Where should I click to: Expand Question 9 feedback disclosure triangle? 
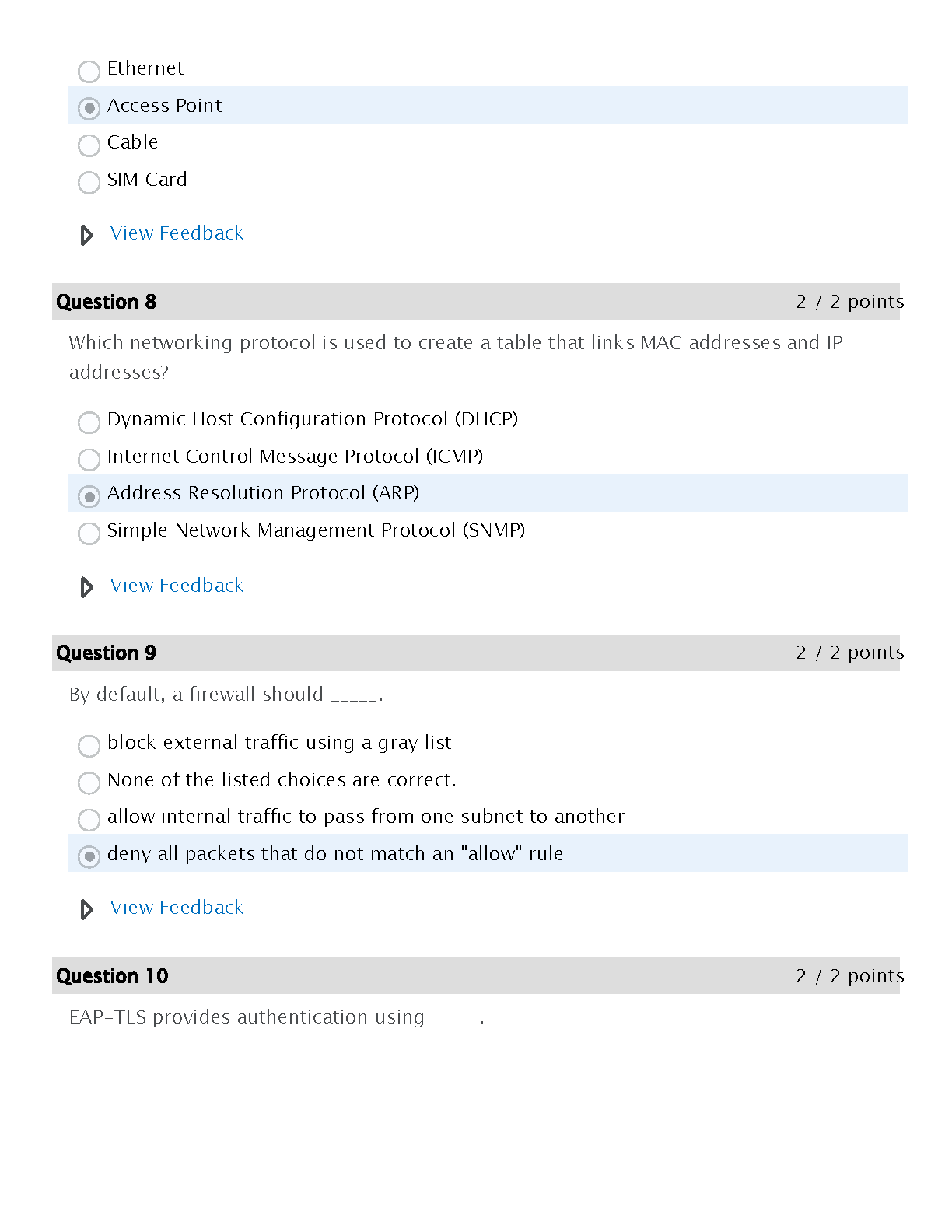(87, 909)
